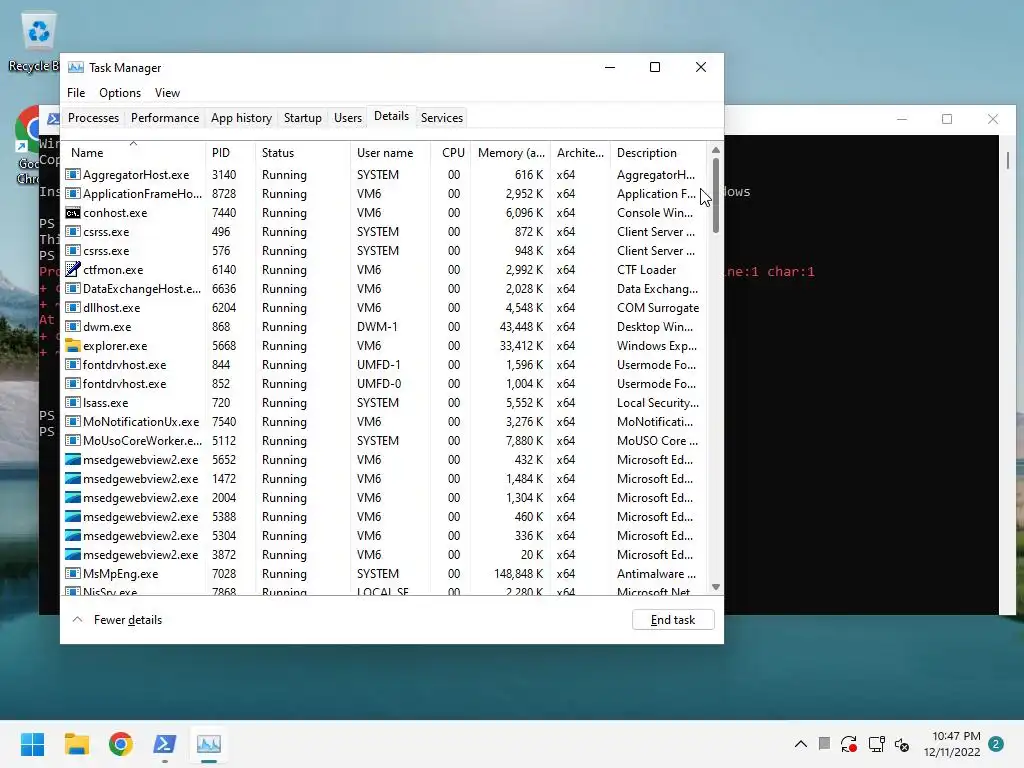Select msedgewebview2.exe with PID 2004

(140, 498)
